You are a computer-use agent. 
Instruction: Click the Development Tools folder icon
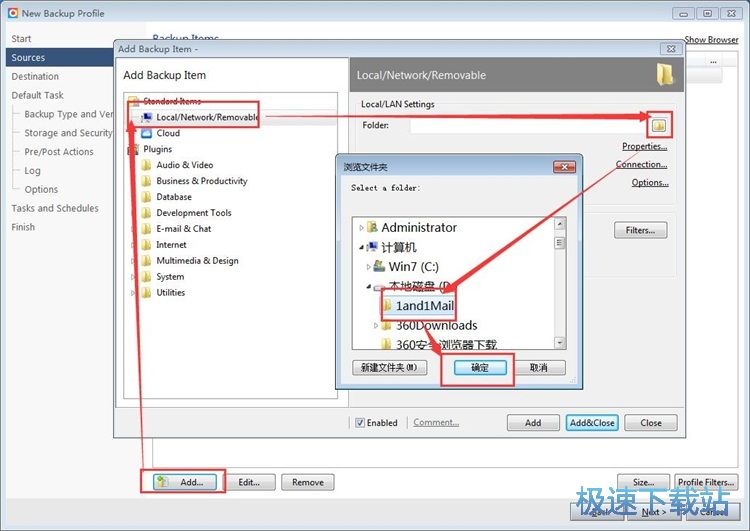point(146,213)
